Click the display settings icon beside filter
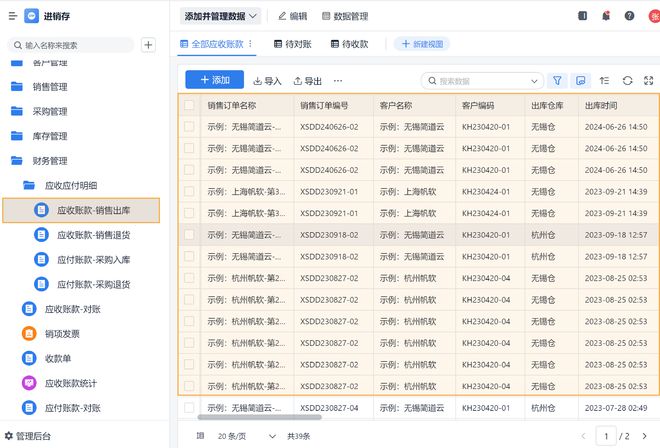Screen dimensions: 660x448 point(580,80)
